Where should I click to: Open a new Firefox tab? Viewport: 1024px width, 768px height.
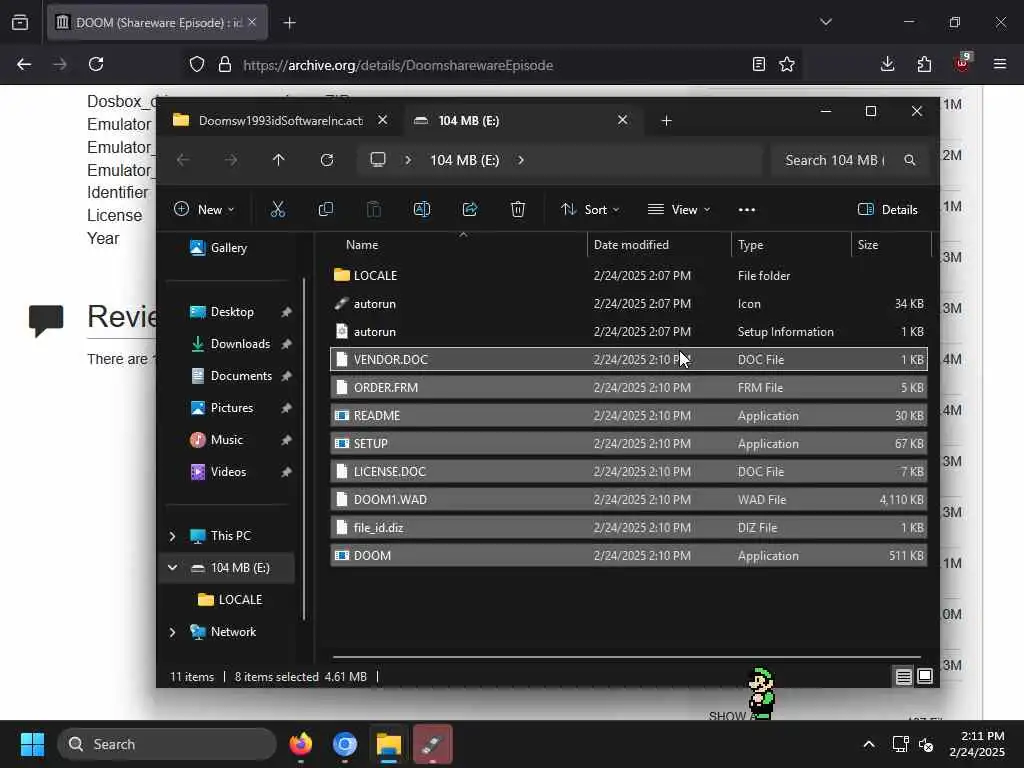(x=289, y=23)
